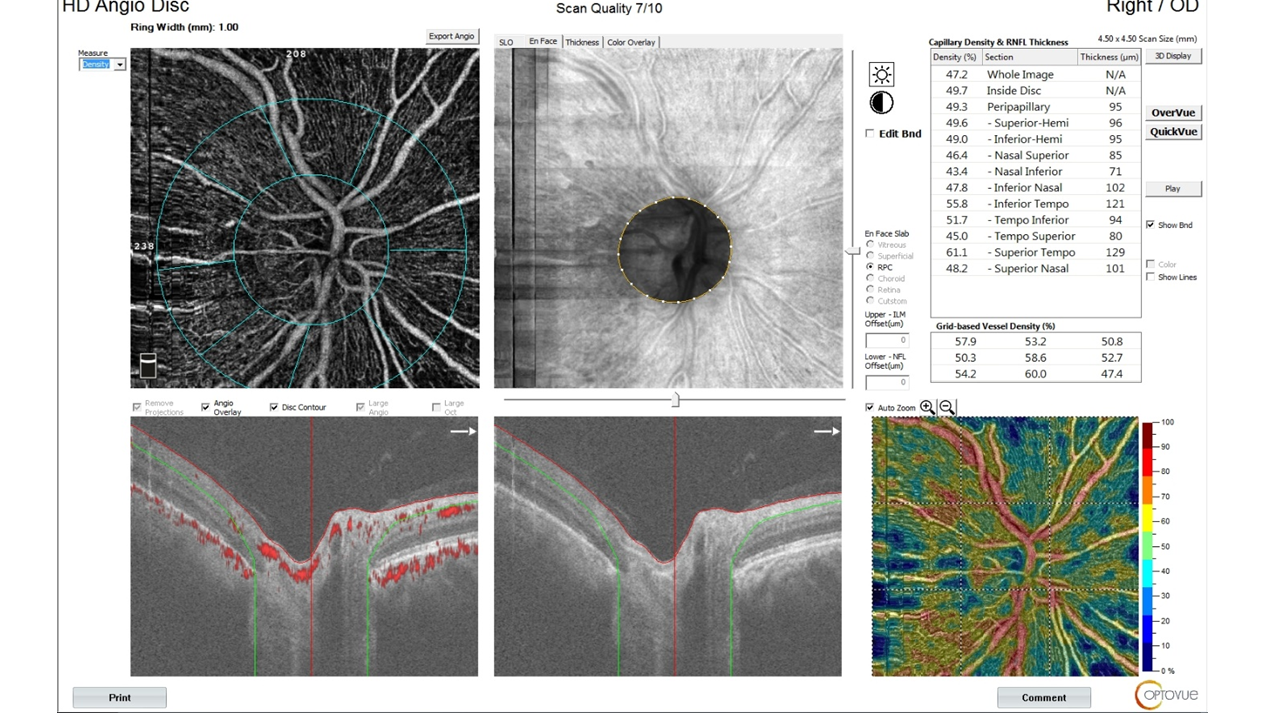The height and width of the screenshot is (720, 1280).
Task: Enable the Show Lines checkbox
Action: coord(1150,277)
